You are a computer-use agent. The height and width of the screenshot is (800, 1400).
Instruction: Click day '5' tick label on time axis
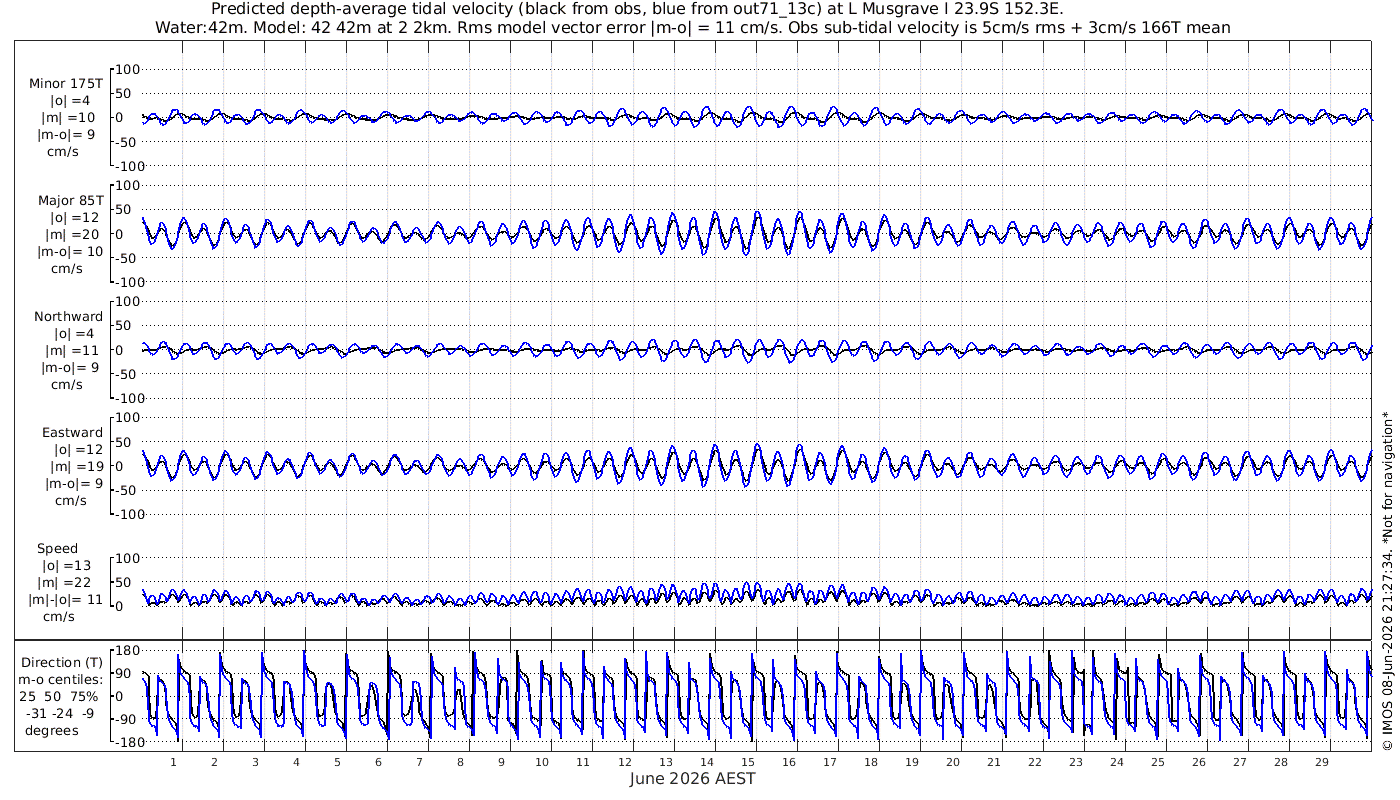pyautogui.click(x=337, y=762)
